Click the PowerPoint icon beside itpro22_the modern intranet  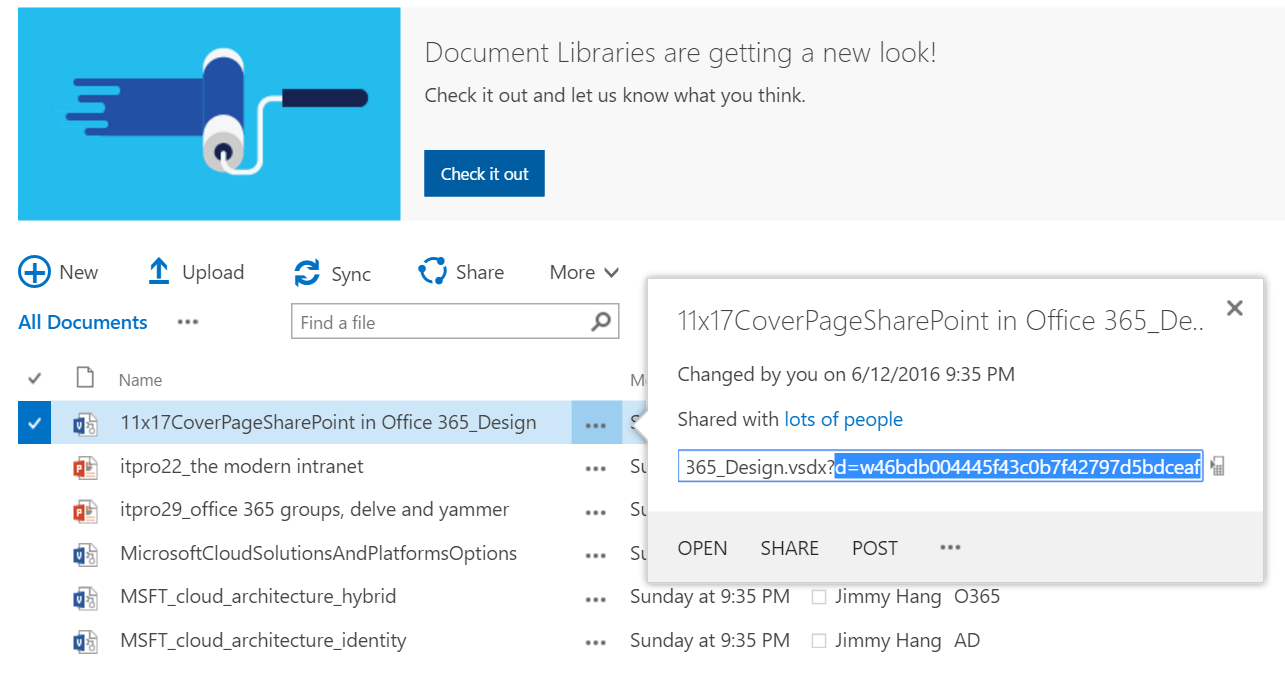(86, 467)
